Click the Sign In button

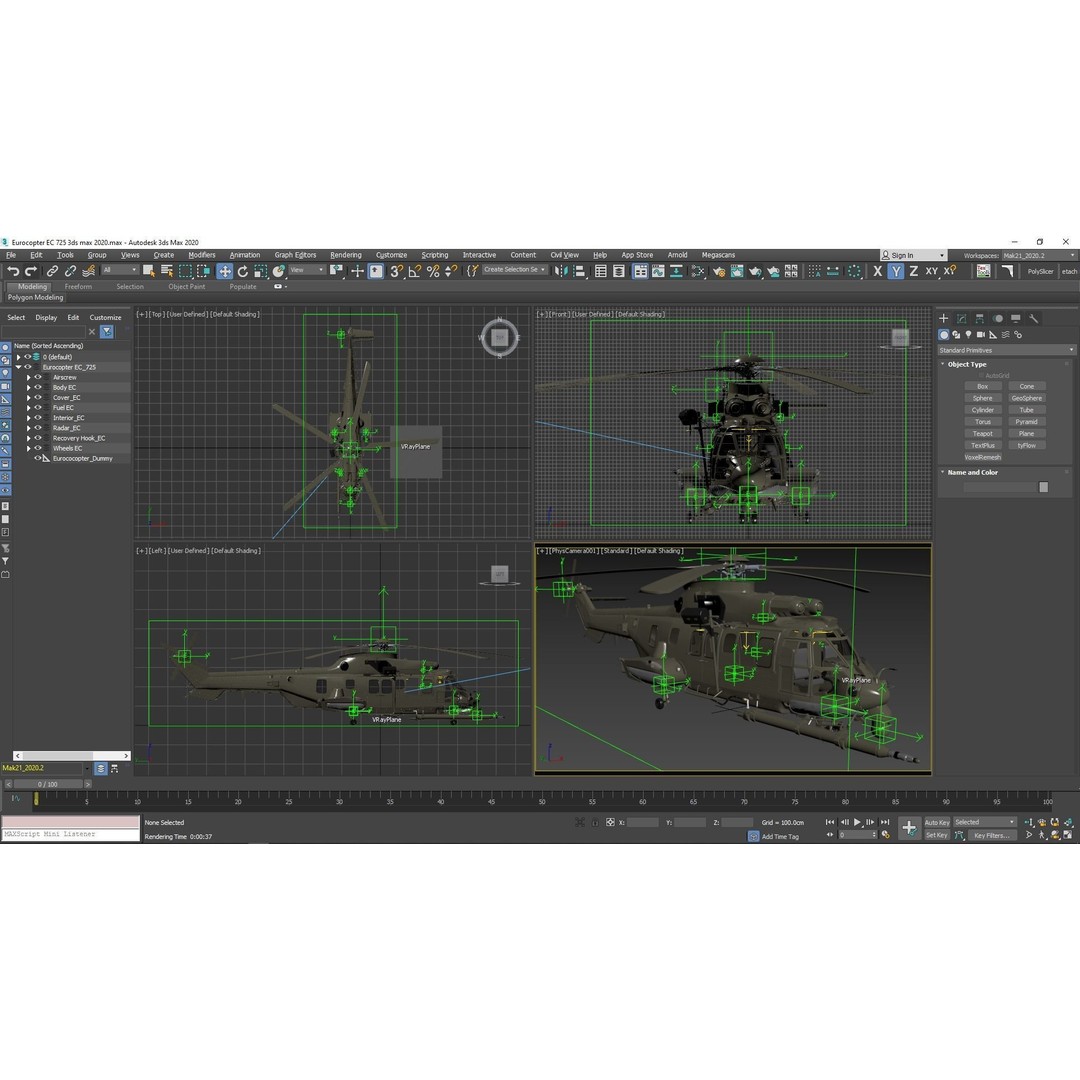[913, 256]
